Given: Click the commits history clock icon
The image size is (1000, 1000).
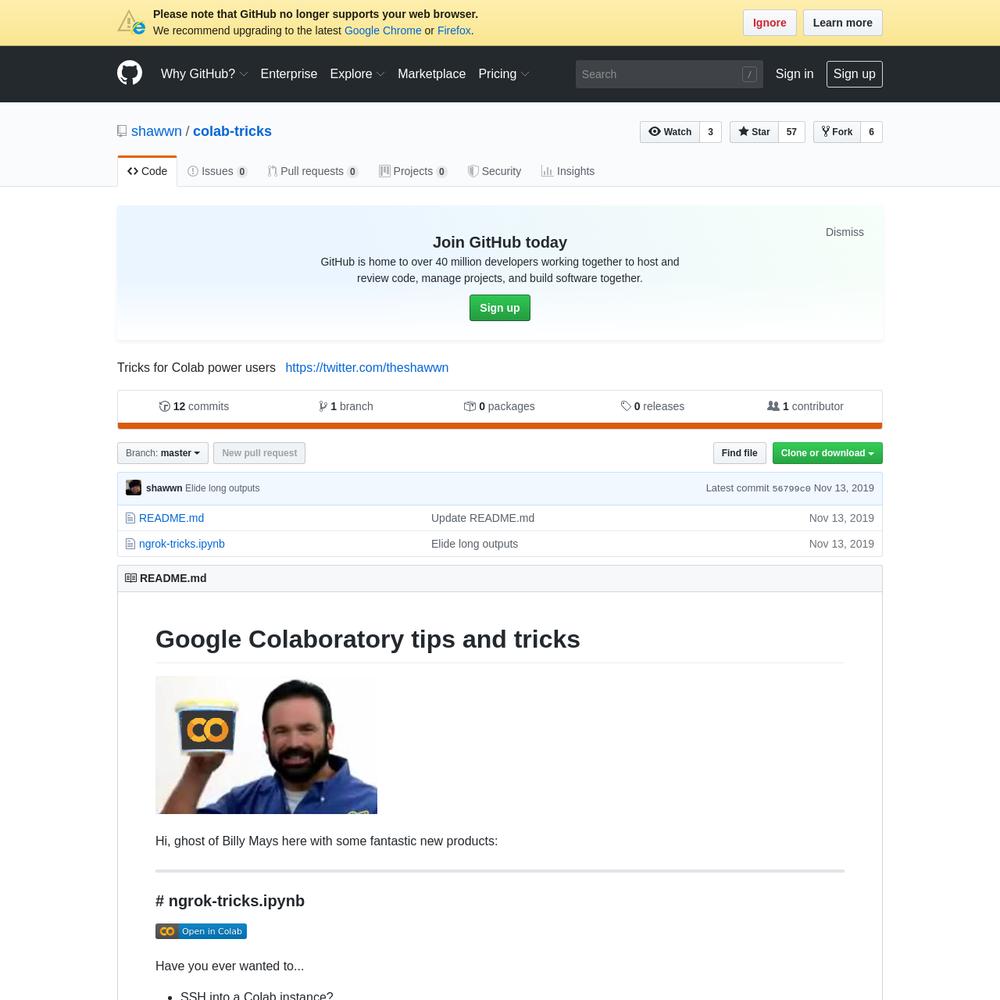Looking at the screenshot, I should coord(165,406).
